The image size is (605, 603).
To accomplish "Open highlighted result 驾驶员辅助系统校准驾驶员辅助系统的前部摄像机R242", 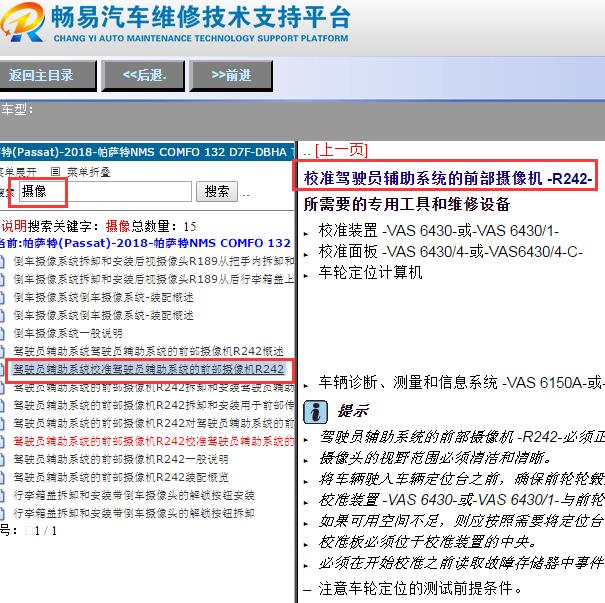I will coord(149,369).
